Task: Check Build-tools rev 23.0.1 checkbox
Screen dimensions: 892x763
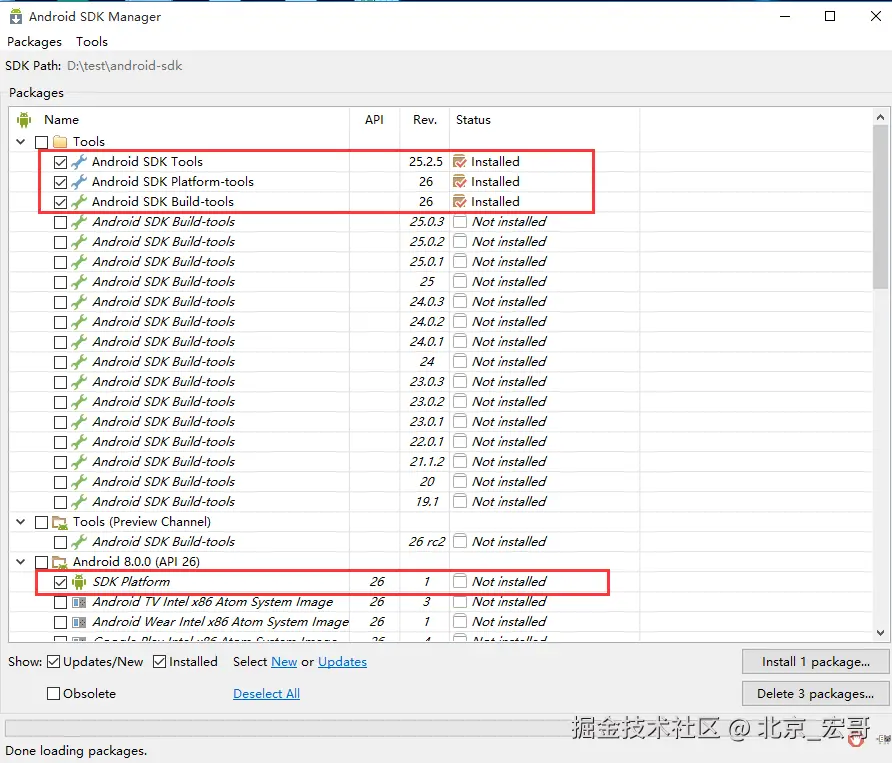Action: [x=60, y=422]
